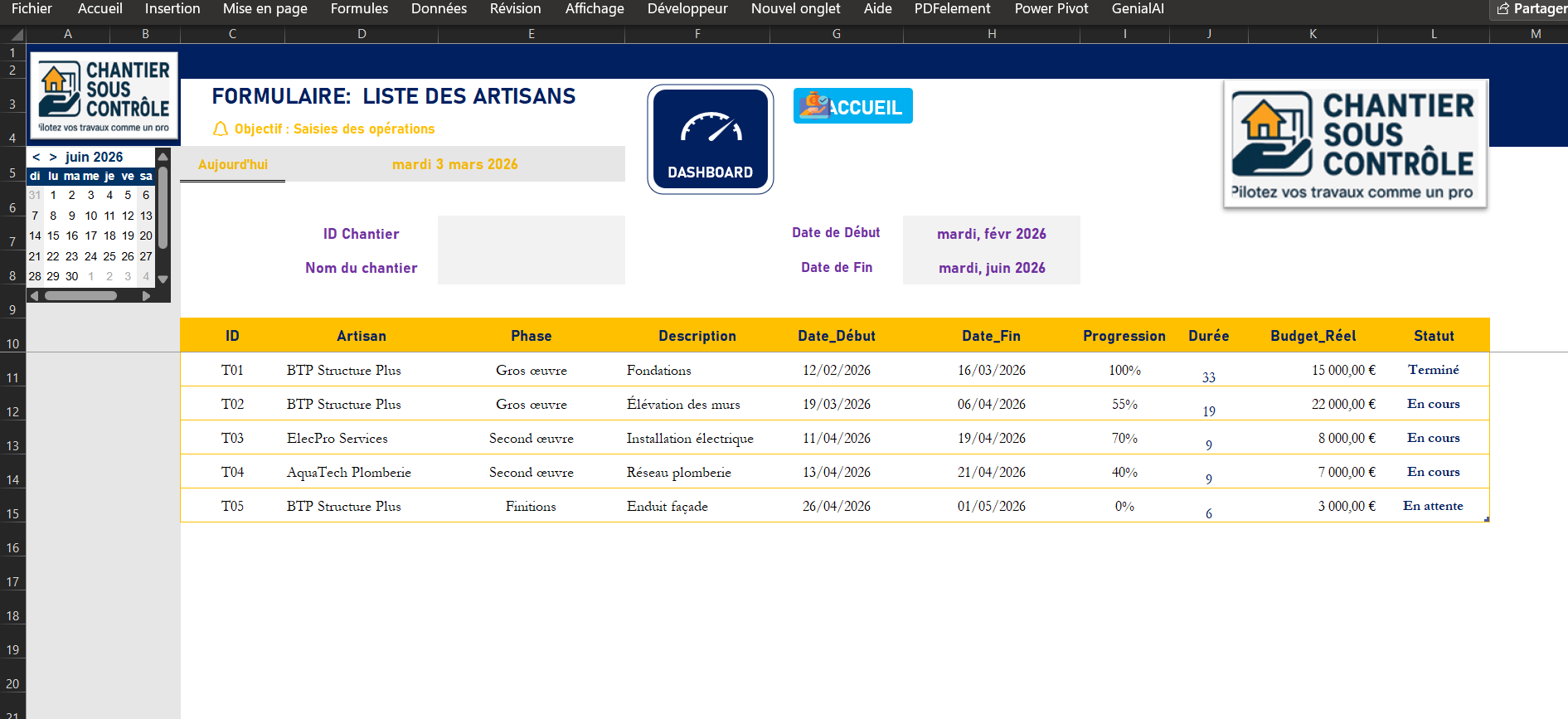Open the DASHBOARD gauge button

coord(711,139)
